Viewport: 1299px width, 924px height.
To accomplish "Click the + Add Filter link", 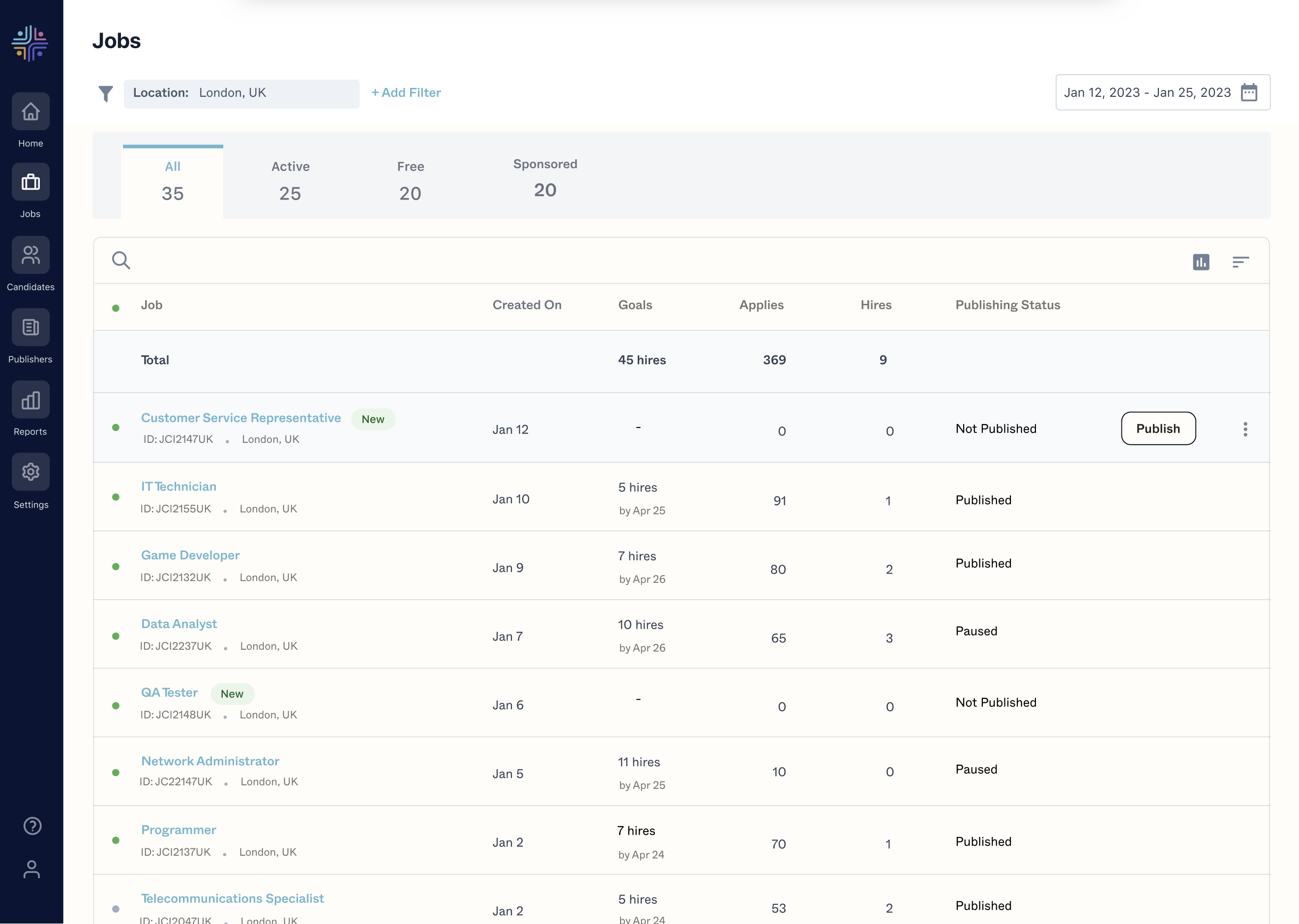I will [406, 93].
